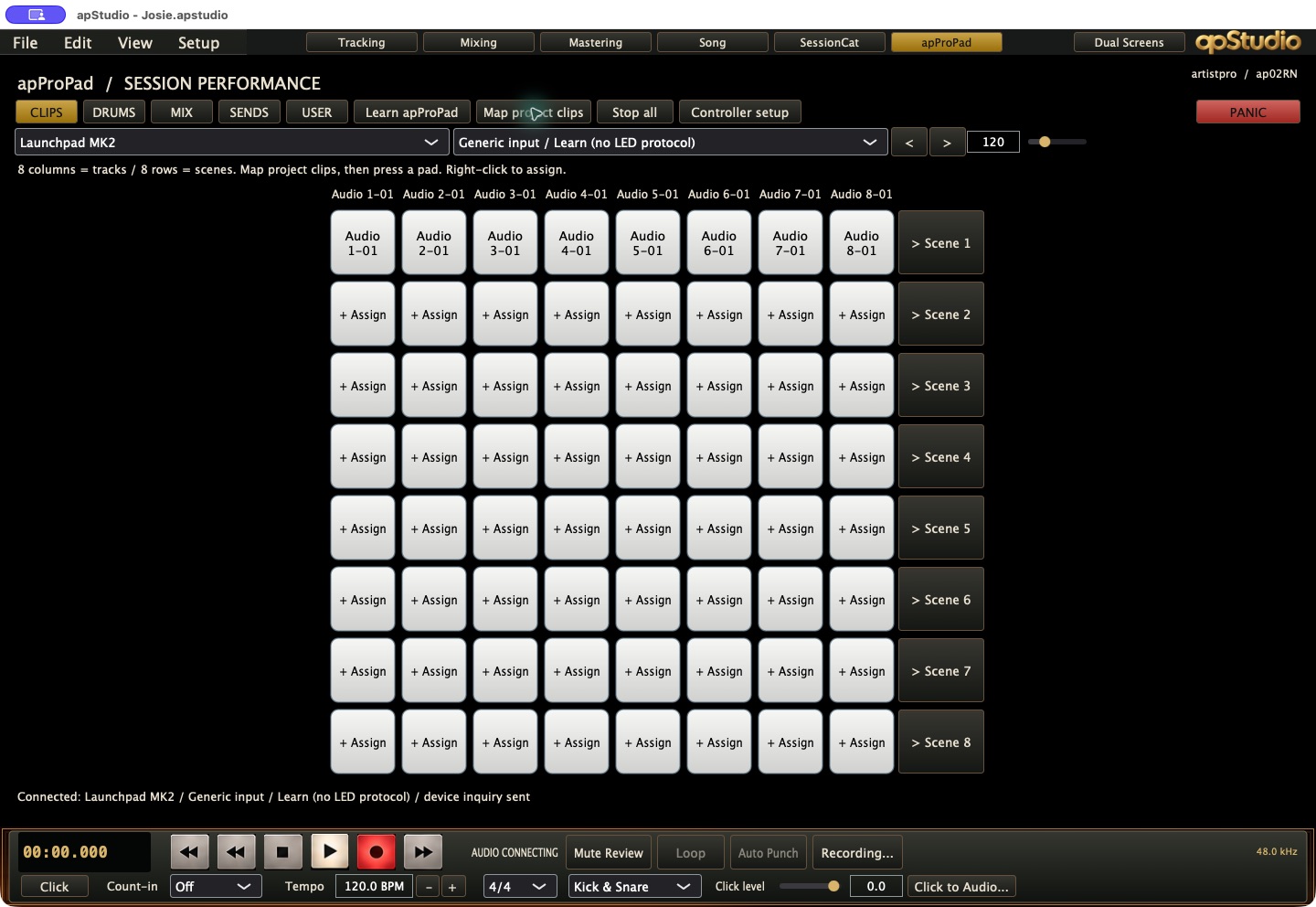Open the Generic input / Learn protocol dropdown
This screenshot has height=907, width=1316.
[671, 143]
